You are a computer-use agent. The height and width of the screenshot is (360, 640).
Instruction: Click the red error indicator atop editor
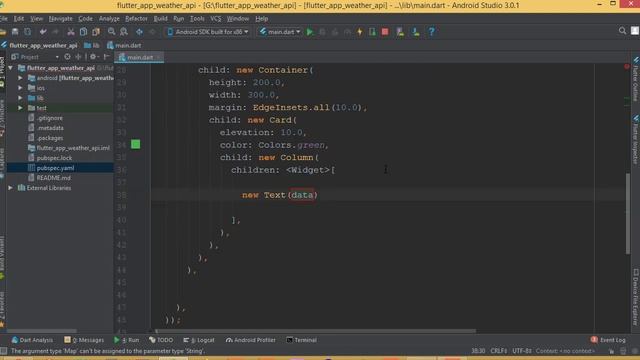(627, 66)
